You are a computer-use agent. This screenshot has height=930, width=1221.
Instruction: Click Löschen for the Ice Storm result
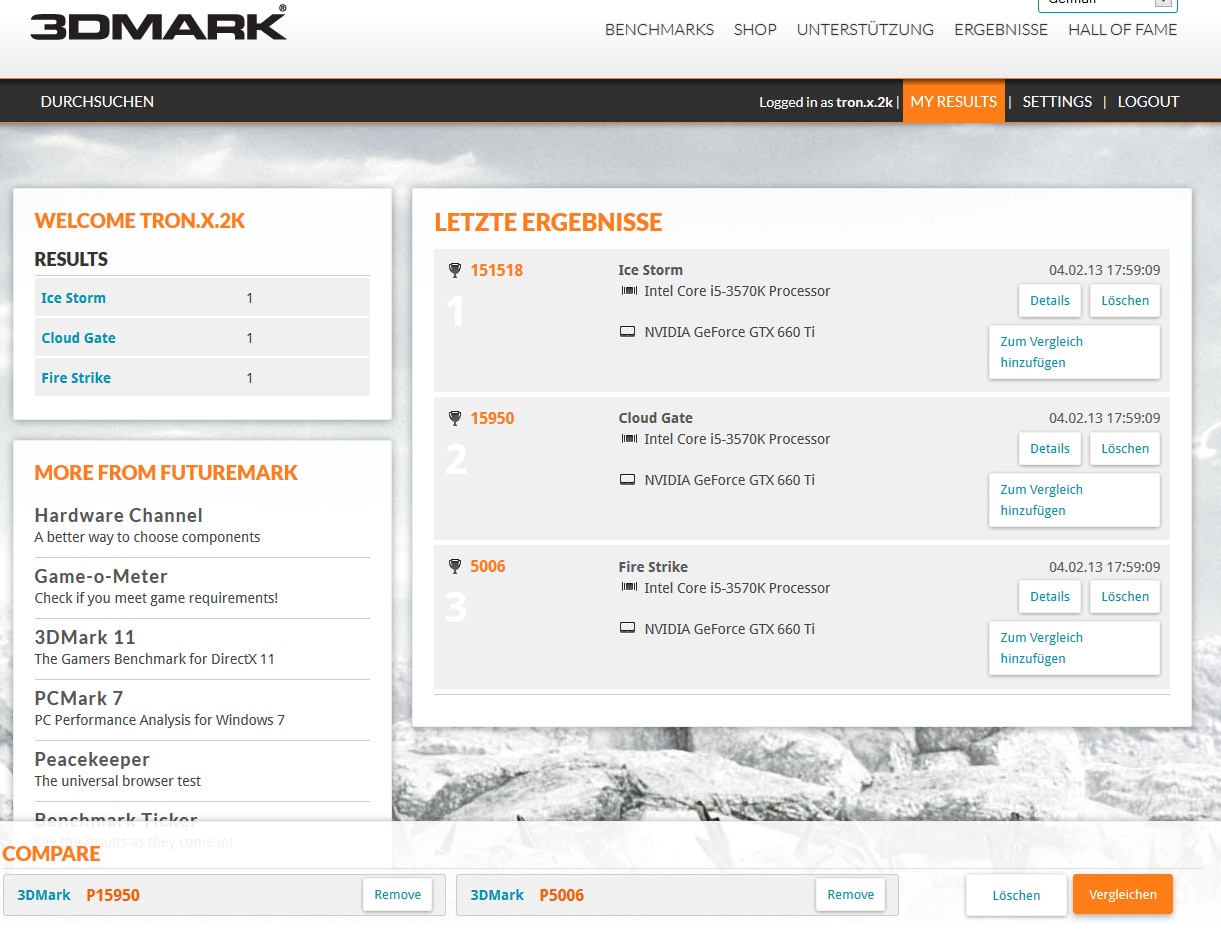tap(1125, 300)
